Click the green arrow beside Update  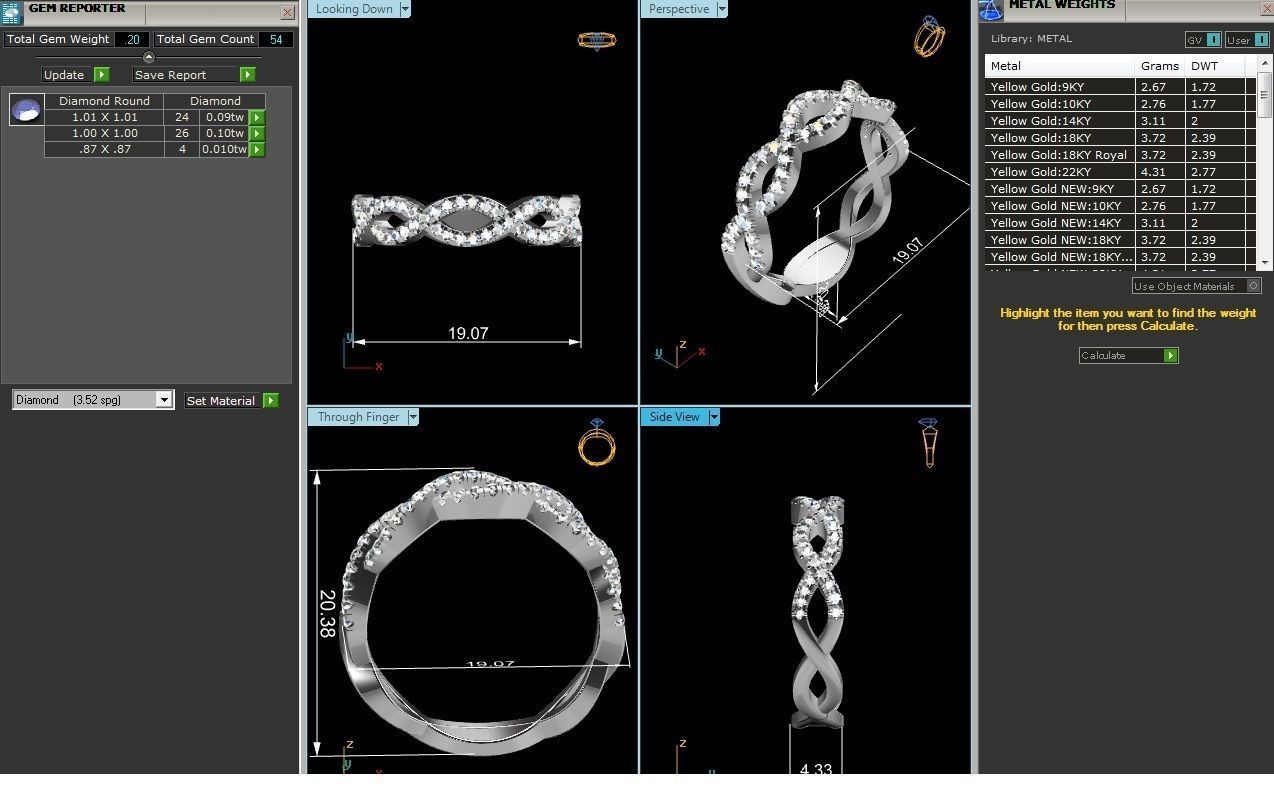101,75
